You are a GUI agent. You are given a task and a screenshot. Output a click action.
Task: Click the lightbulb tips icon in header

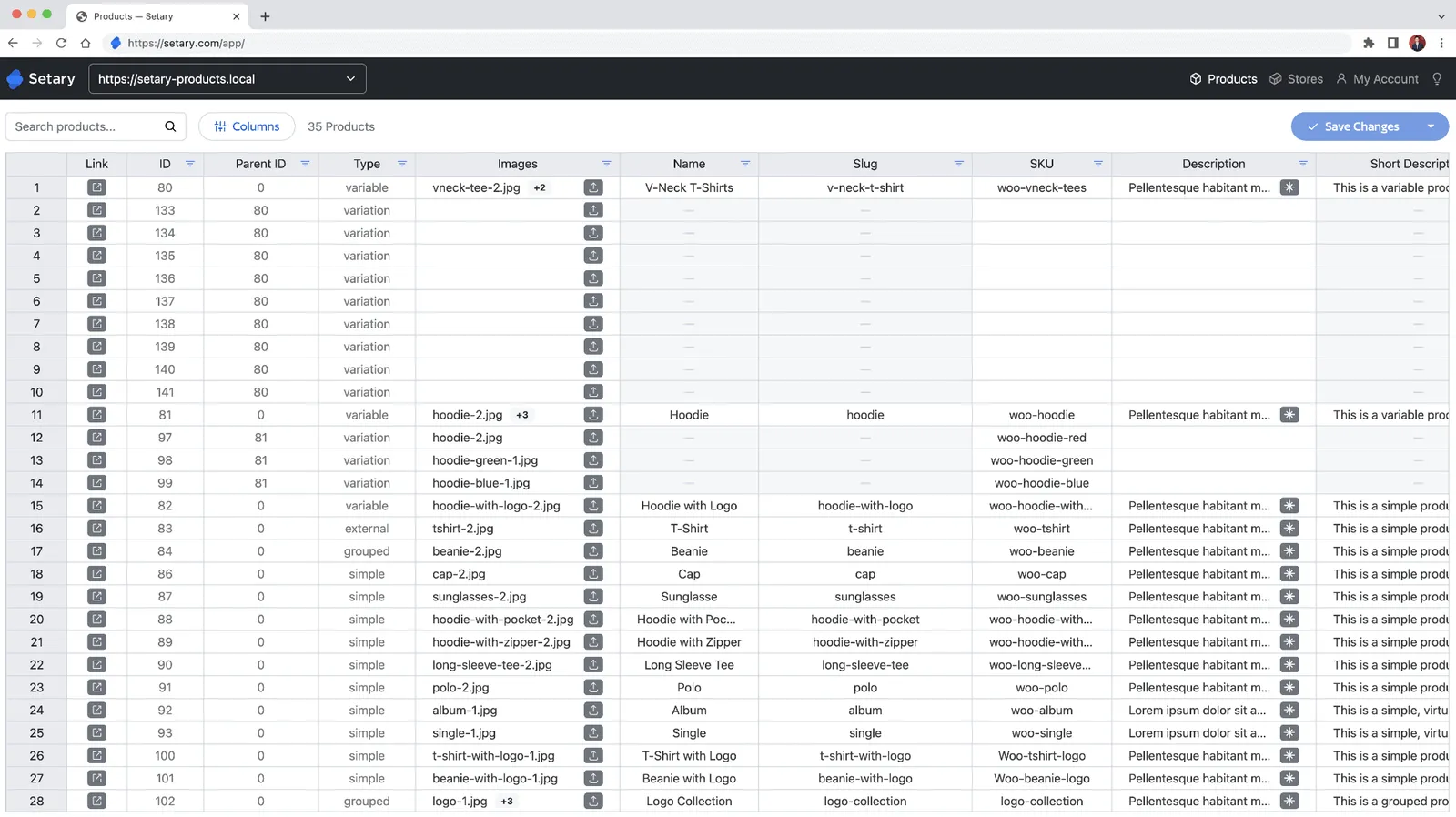click(x=1437, y=79)
